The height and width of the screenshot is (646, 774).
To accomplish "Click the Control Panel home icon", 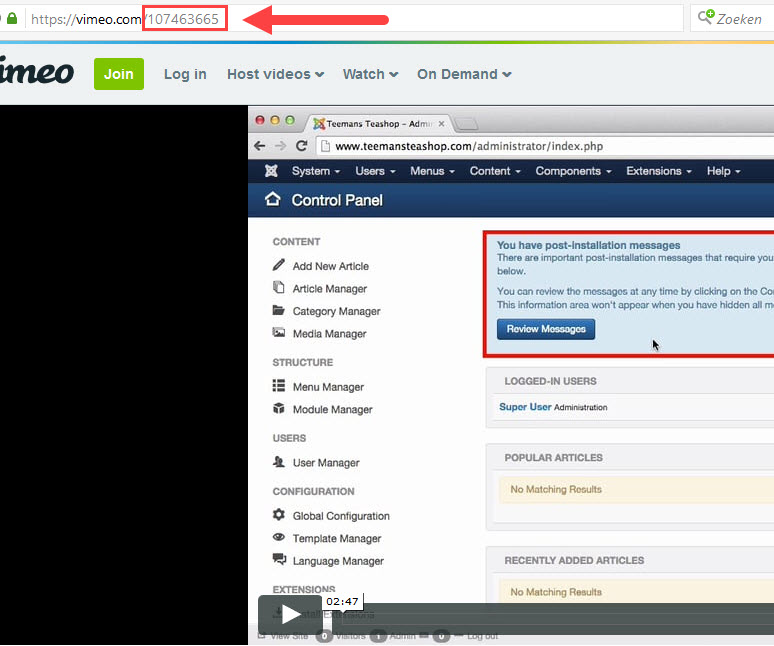I will point(272,200).
